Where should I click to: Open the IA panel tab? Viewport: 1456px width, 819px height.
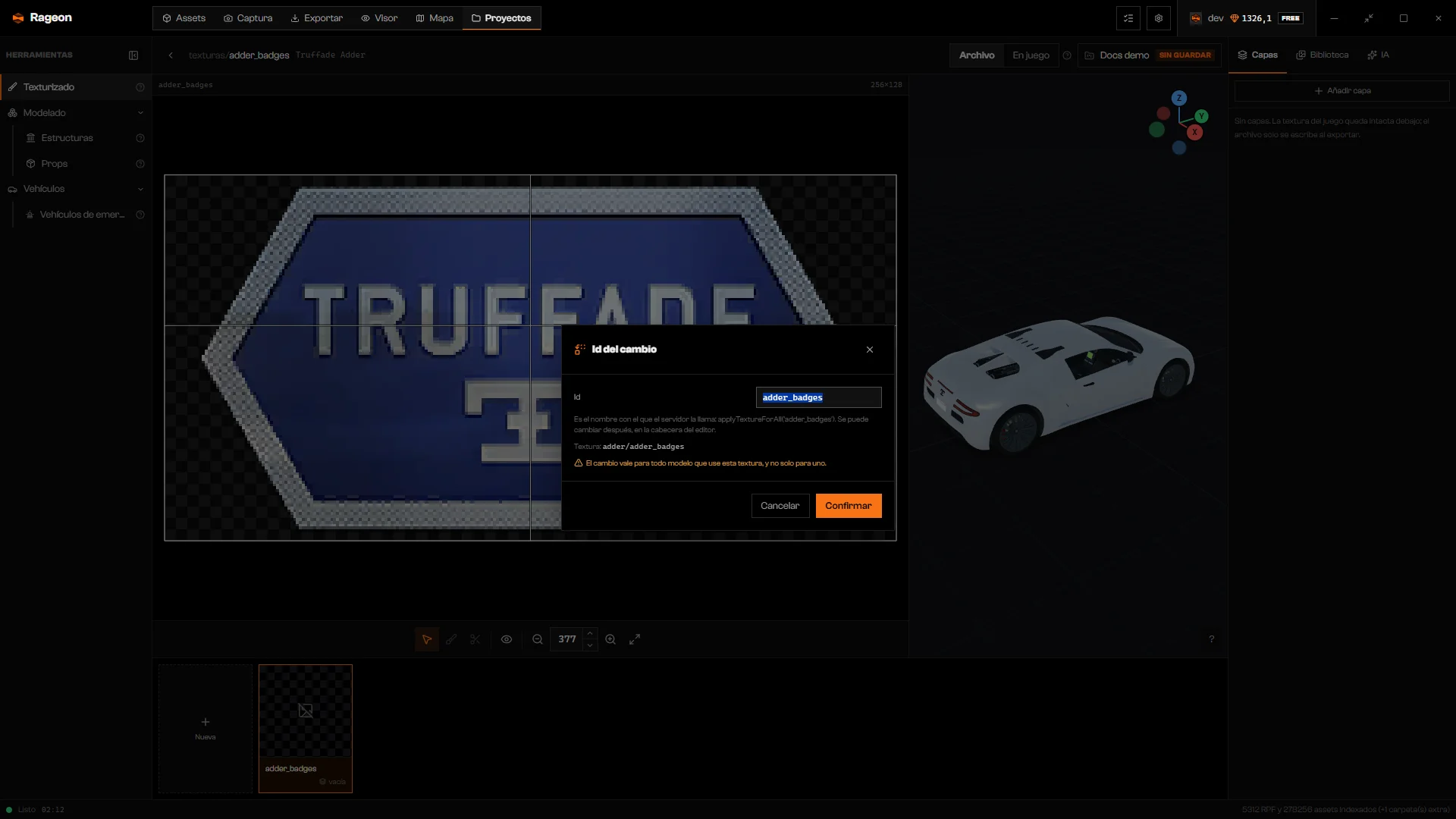click(1379, 55)
